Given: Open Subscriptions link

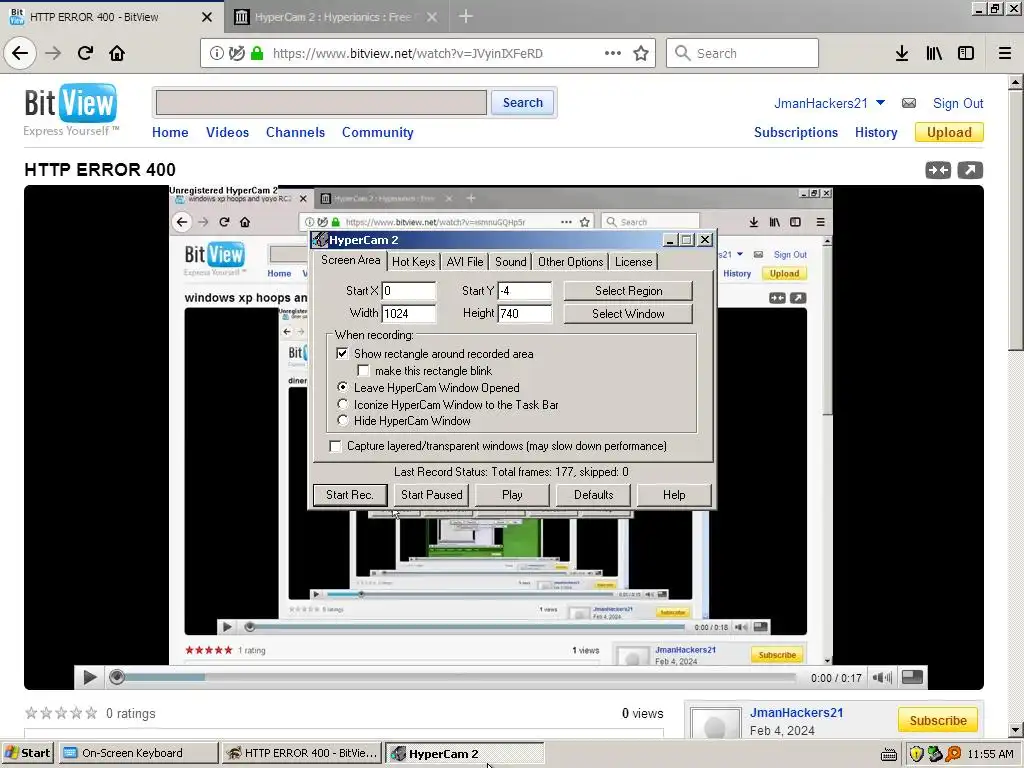Looking at the screenshot, I should pos(795,133).
